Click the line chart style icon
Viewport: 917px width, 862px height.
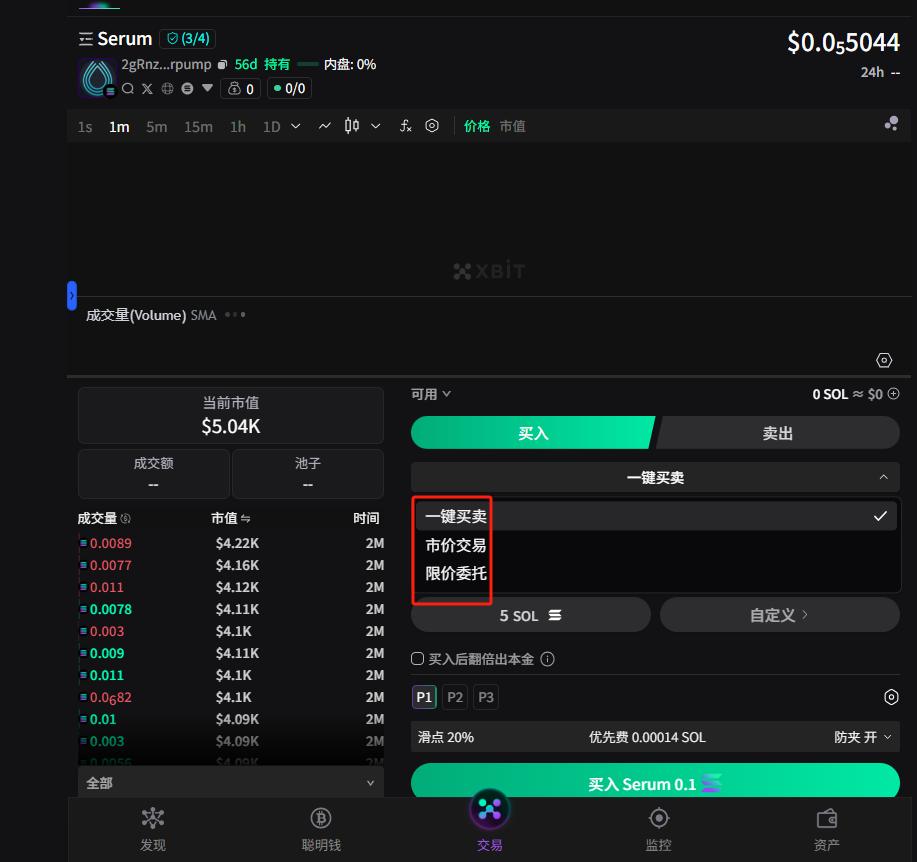point(325,126)
